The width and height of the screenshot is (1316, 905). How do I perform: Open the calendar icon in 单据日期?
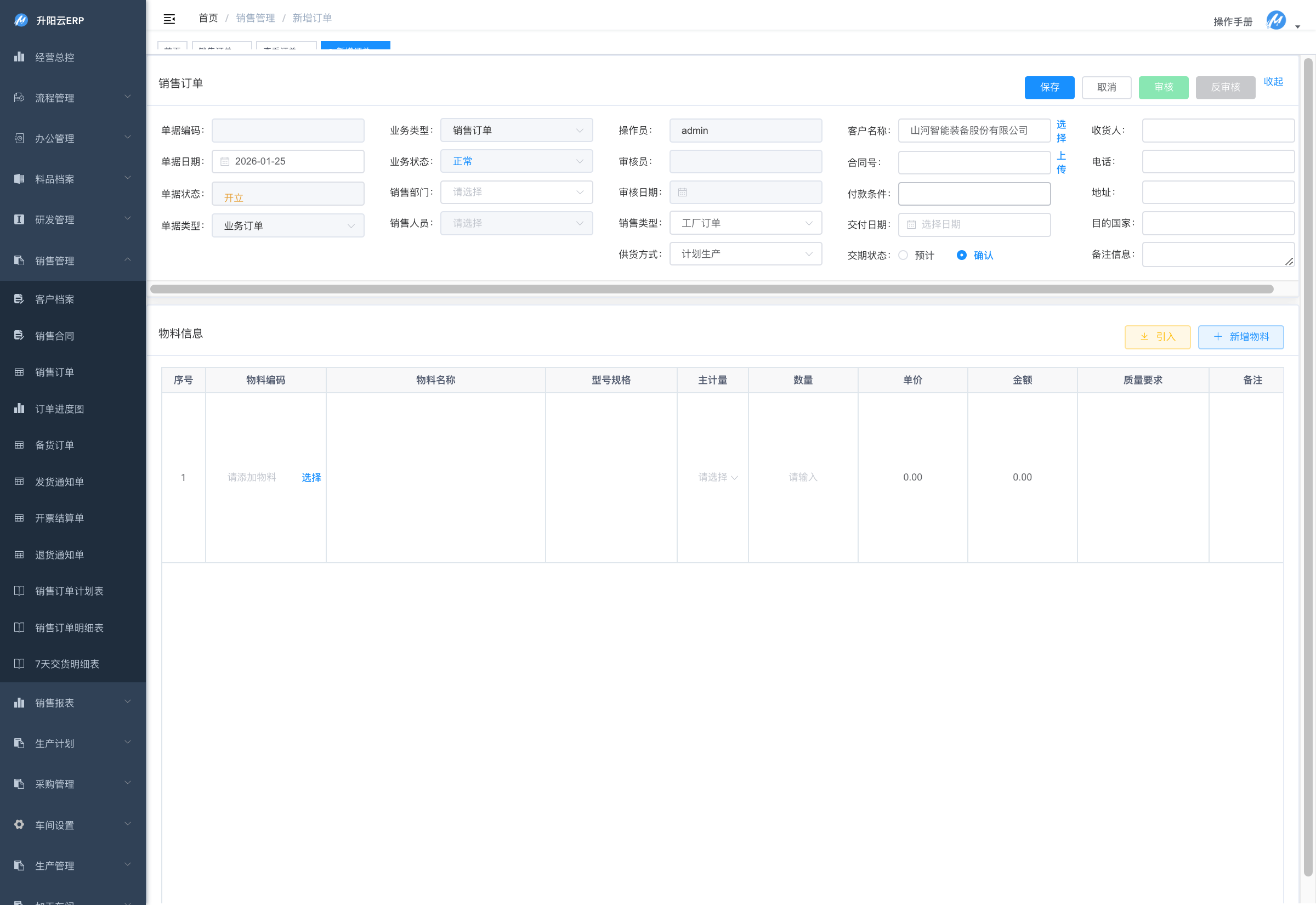coord(225,162)
